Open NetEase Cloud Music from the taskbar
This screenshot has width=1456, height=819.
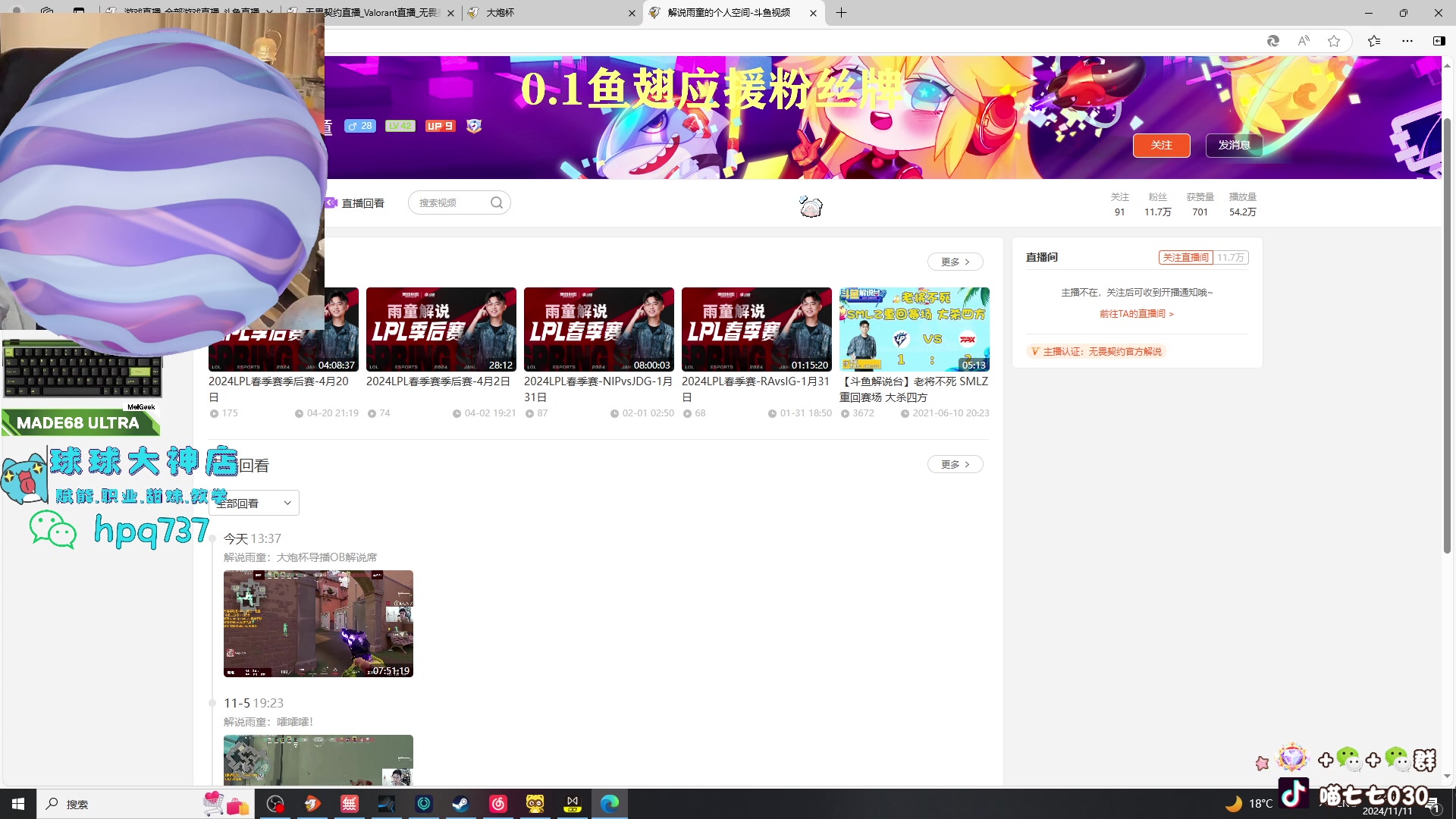[498, 804]
